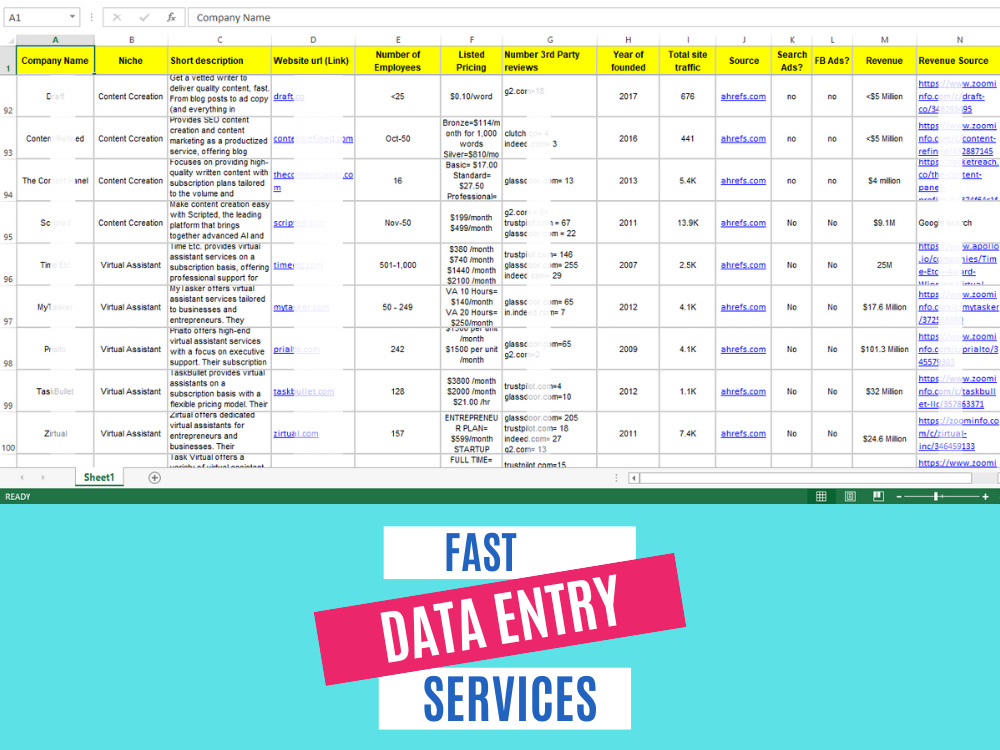Select the Number of Employees header cell
Viewport: 1000px width, 750px height.
(x=398, y=61)
